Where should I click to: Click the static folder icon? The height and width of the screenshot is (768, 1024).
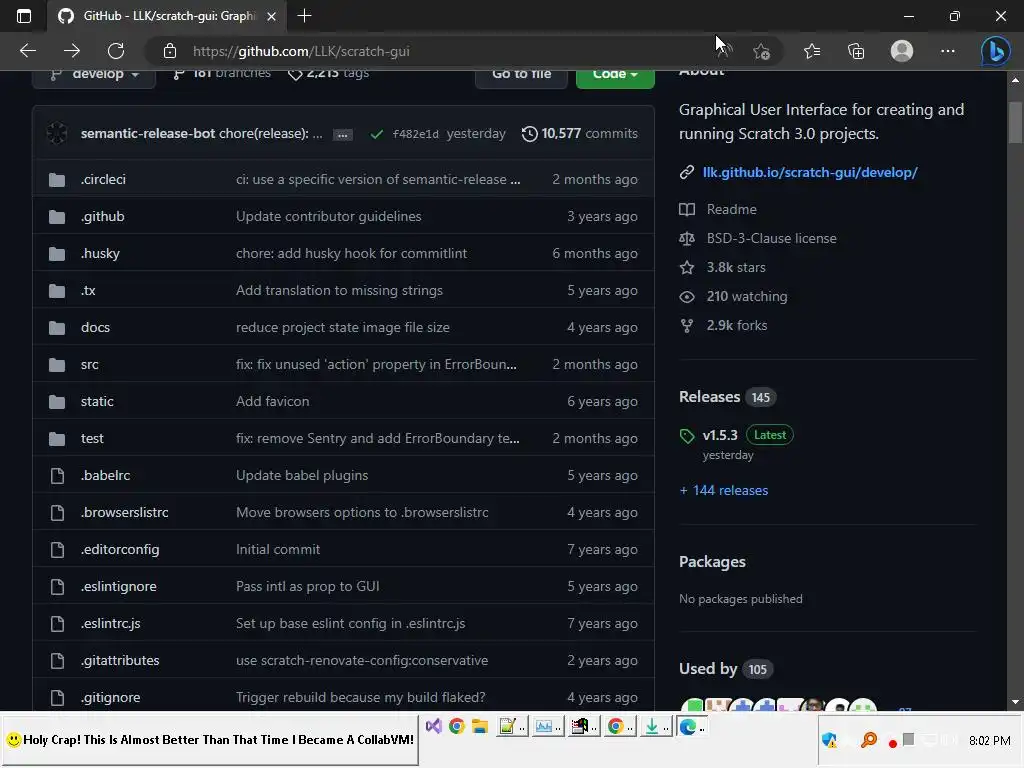(x=57, y=402)
